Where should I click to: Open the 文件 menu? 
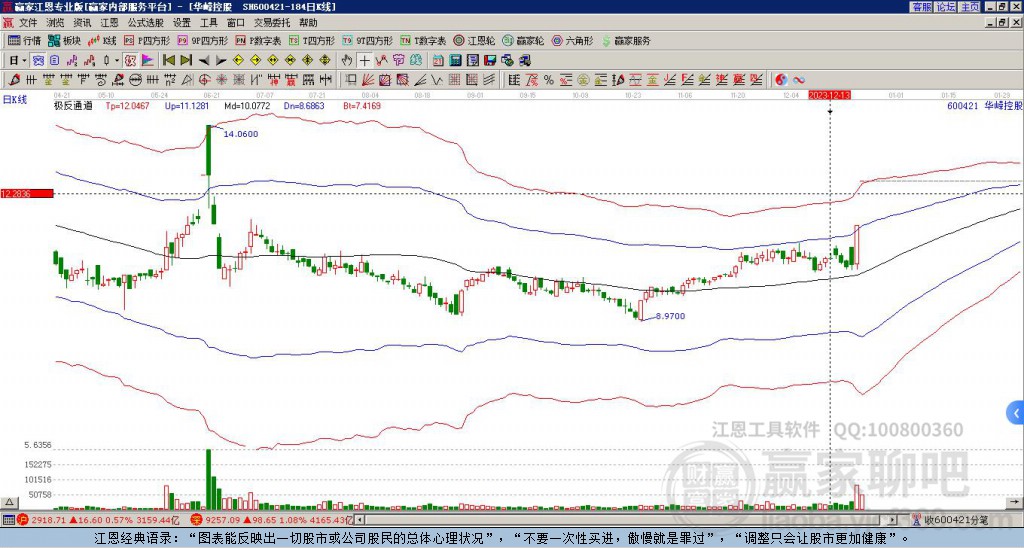pos(28,23)
